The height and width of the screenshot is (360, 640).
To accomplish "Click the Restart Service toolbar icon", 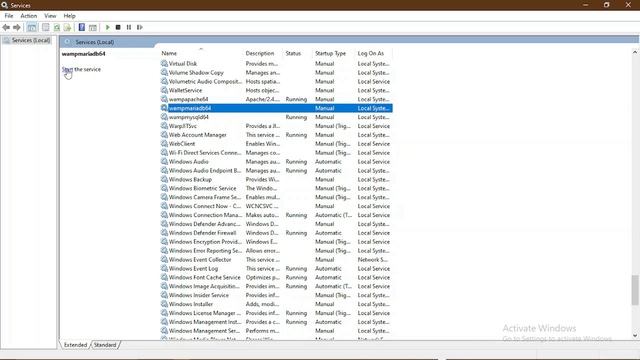I will (140, 27).
